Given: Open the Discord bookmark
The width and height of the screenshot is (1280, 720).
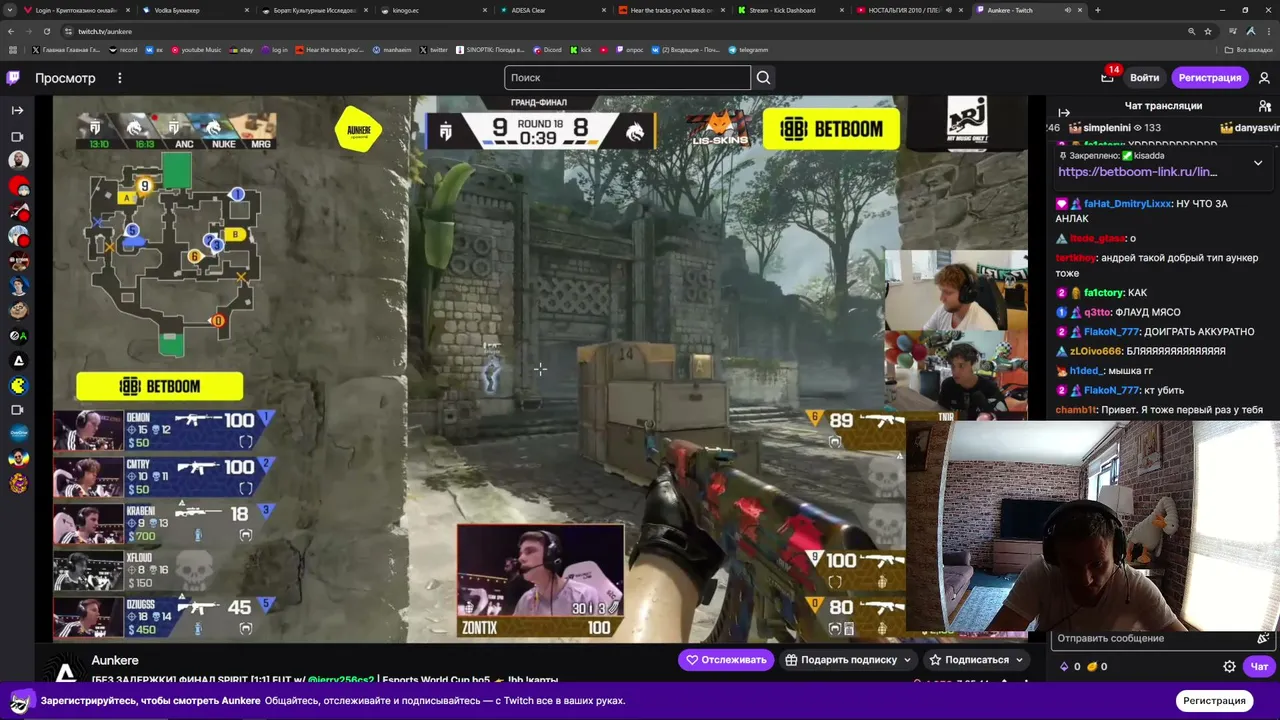Looking at the screenshot, I should click(x=548, y=50).
